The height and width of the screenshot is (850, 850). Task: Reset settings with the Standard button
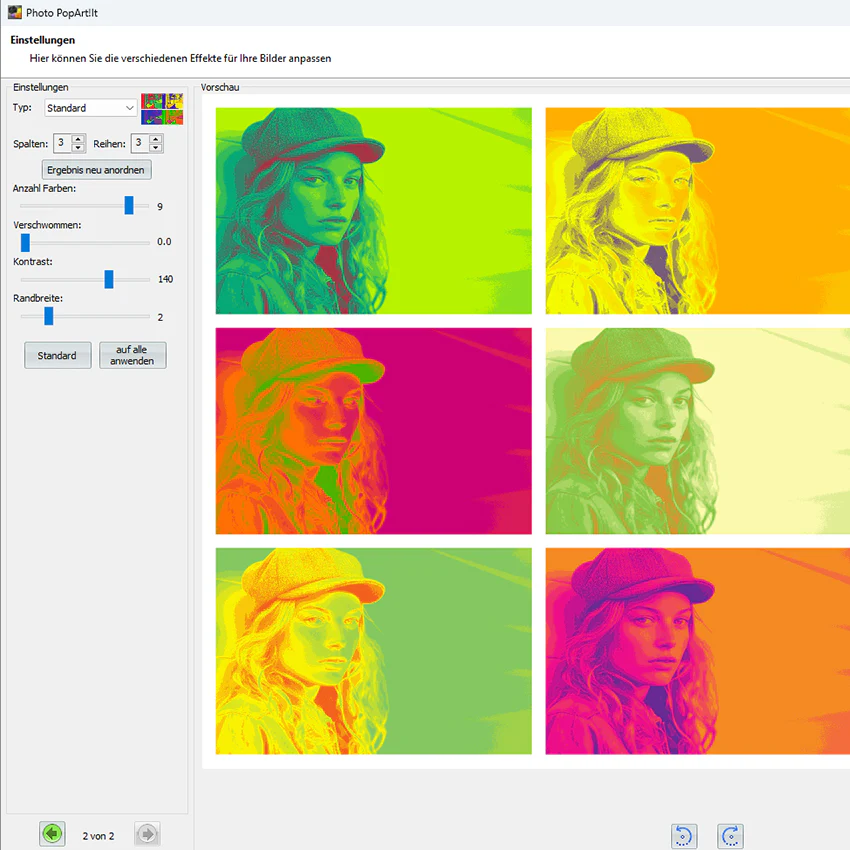tap(57, 356)
